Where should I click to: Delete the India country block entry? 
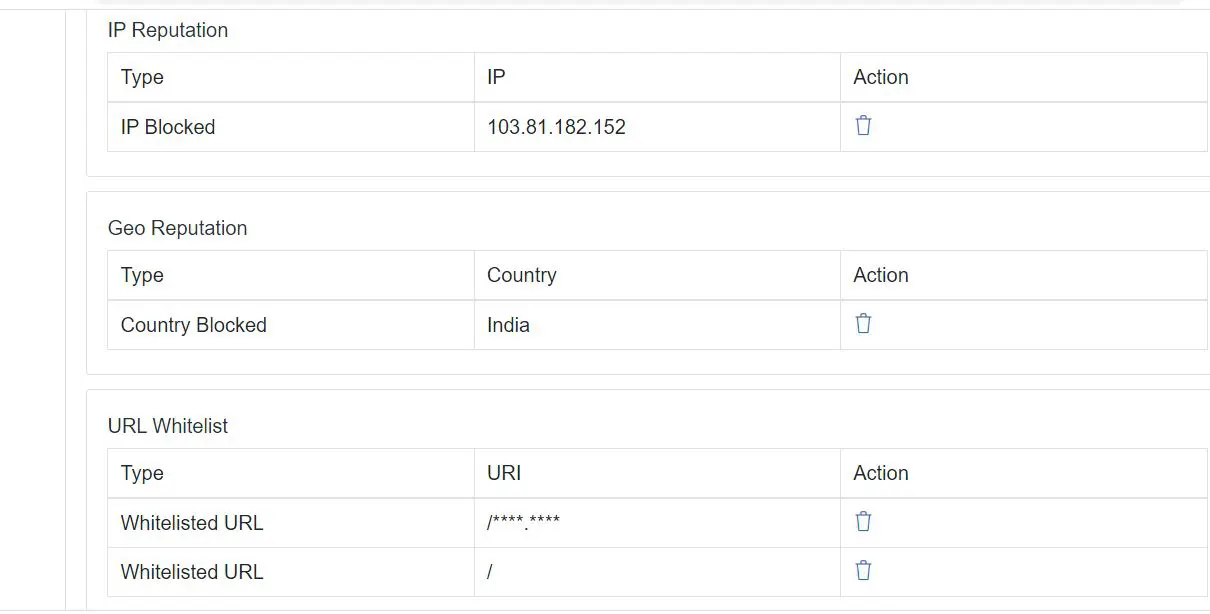click(863, 324)
